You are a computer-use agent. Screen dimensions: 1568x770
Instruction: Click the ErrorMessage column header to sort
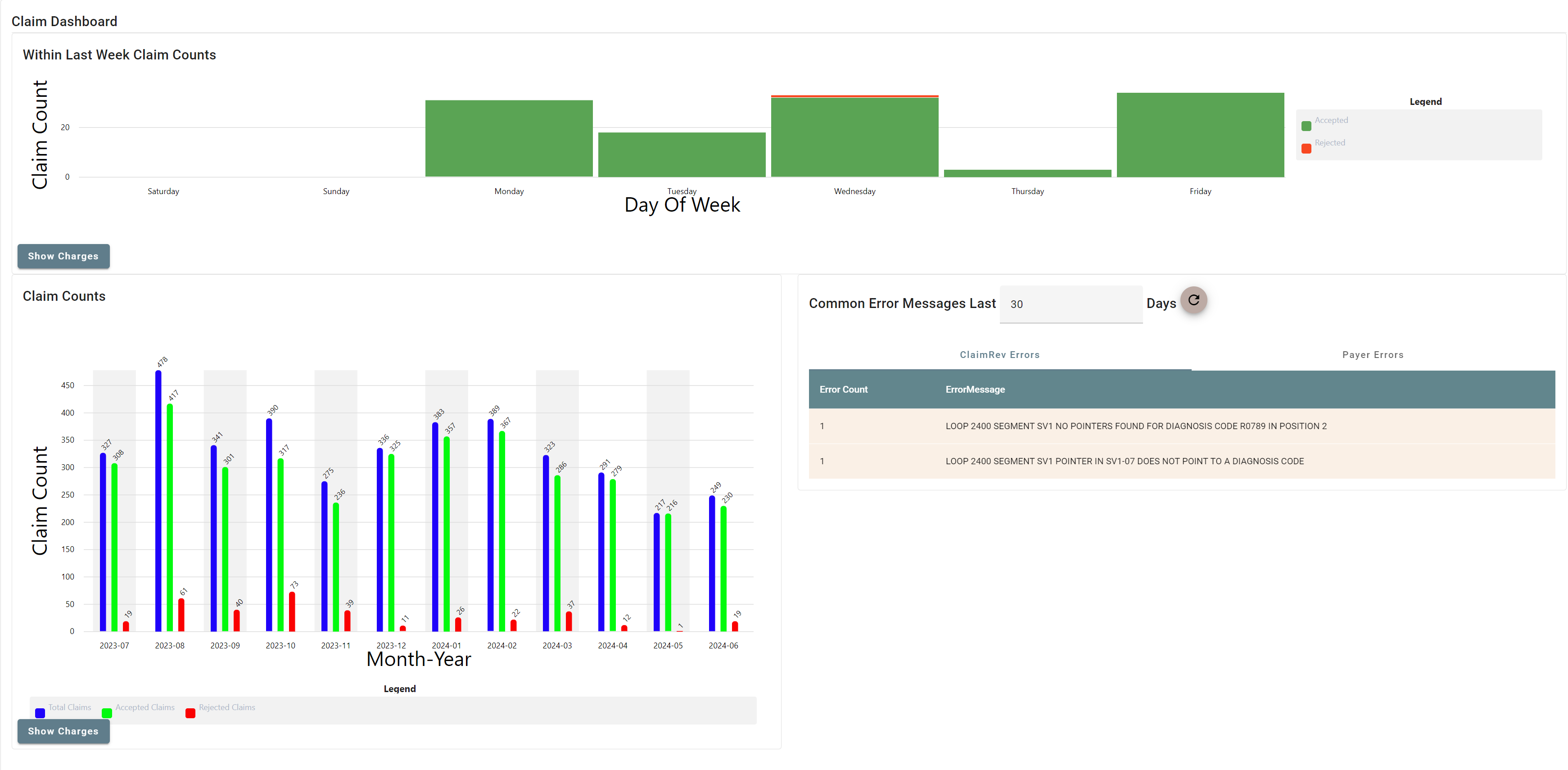click(976, 390)
